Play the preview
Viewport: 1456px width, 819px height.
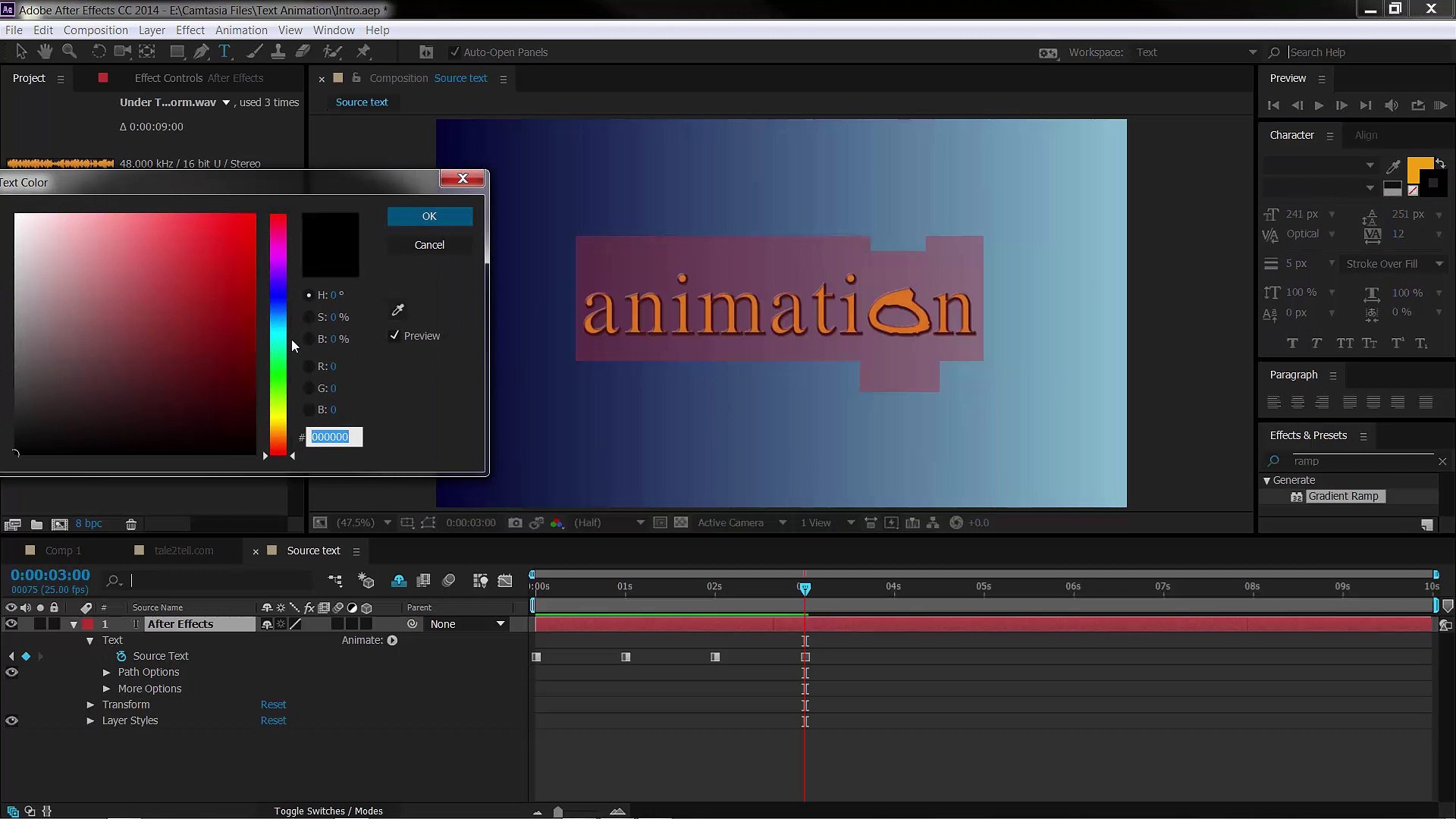click(x=1319, y=105)
